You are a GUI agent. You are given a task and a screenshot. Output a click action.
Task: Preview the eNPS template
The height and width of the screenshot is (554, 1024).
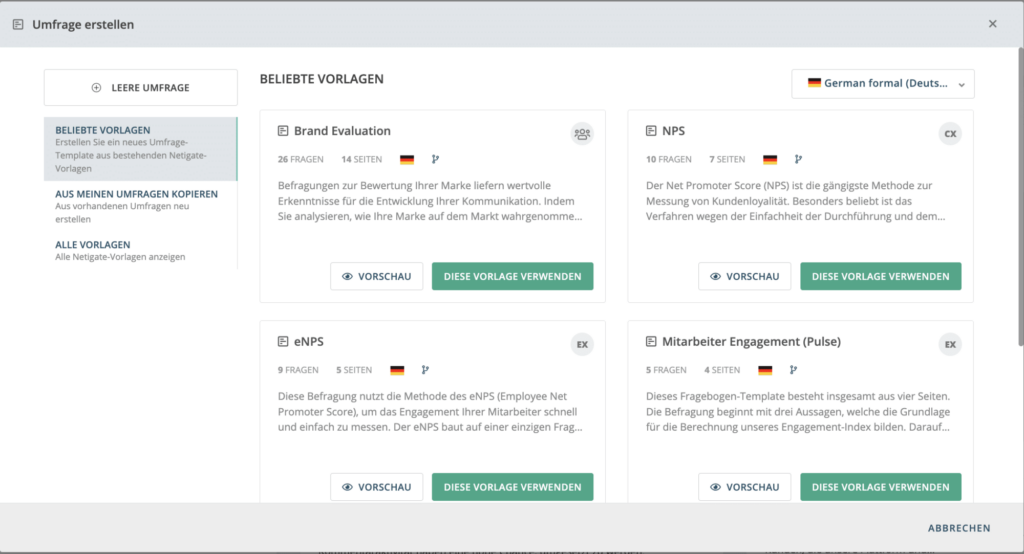(x=377, y=487)
